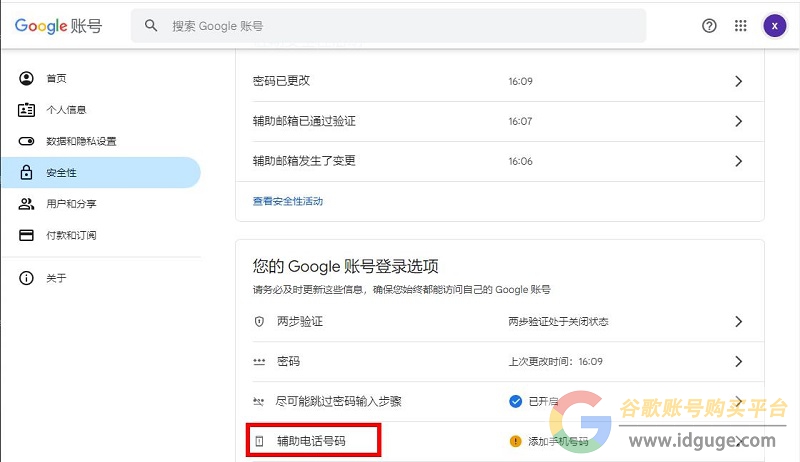
Task: Focus the 搜索 Google 账号 search field
Action: (388, 25)
